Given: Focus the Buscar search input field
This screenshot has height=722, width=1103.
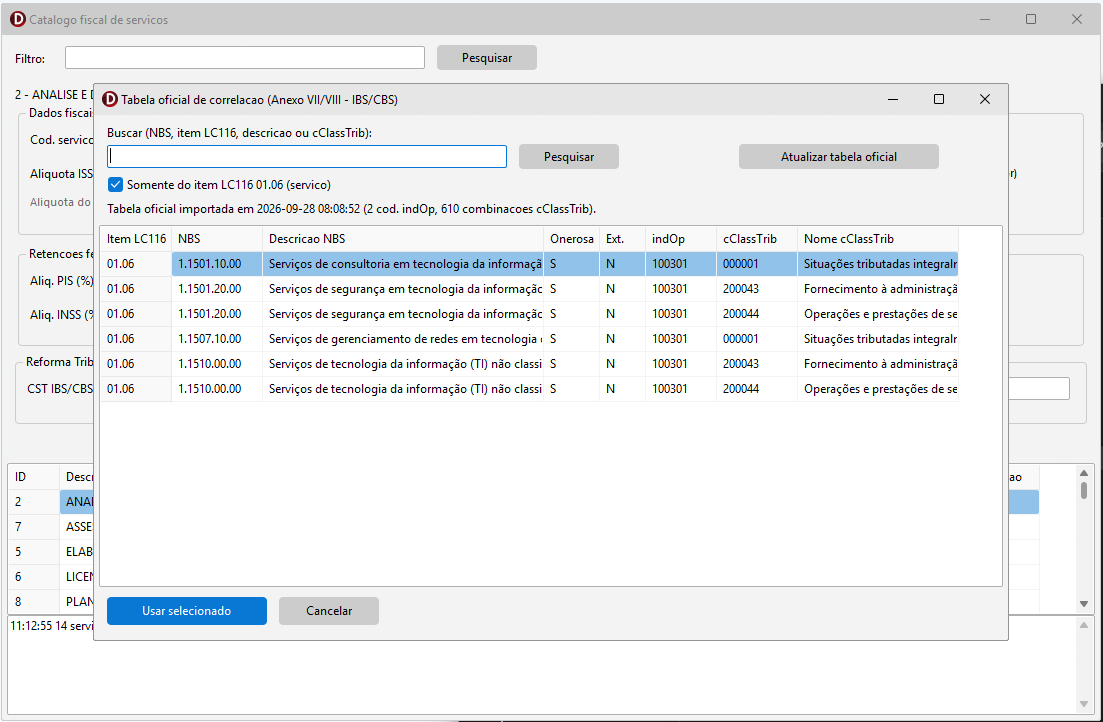Looking at the screenshot, I should tap(307, 157).
